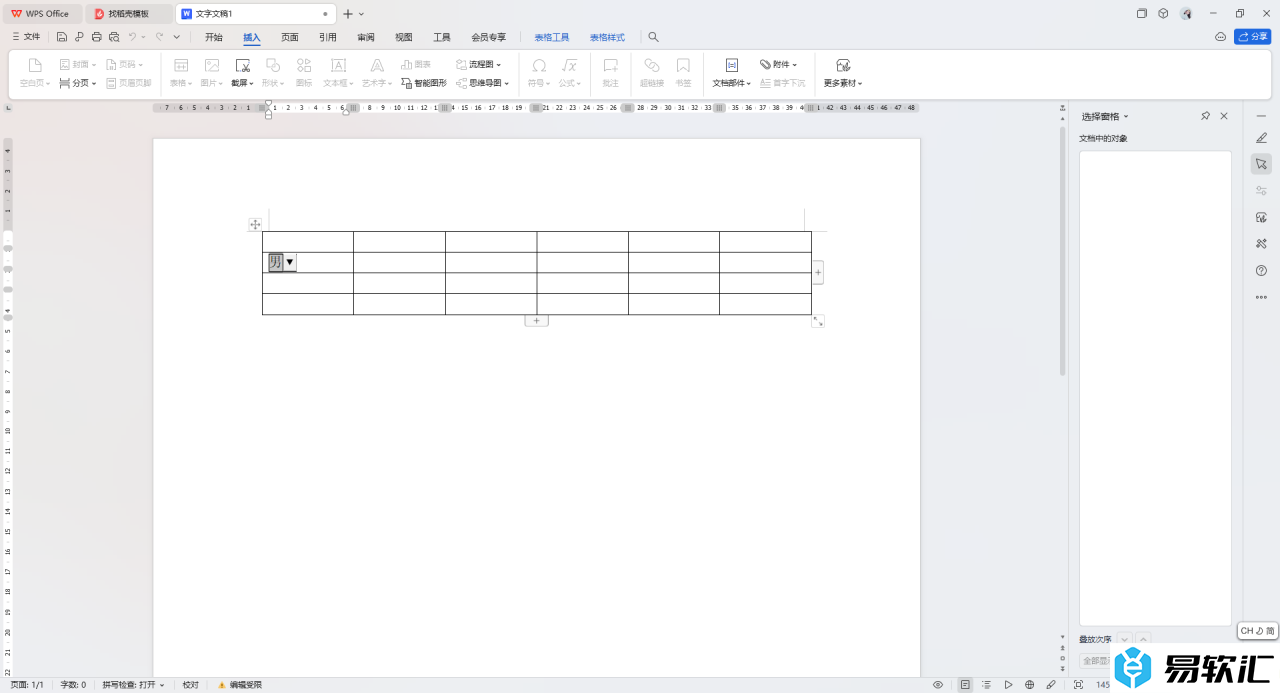The width and height of the screenshot is (1280, 693).
Task: Click the table move handle icon
Action: [255, 225]
